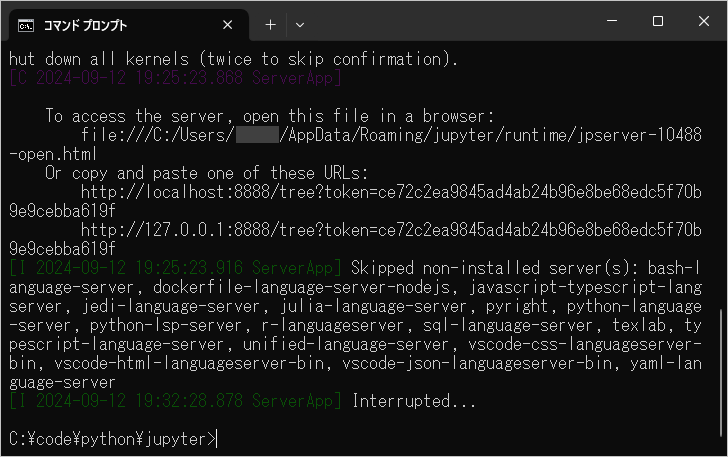Close the terminal window

pos(703,21)
